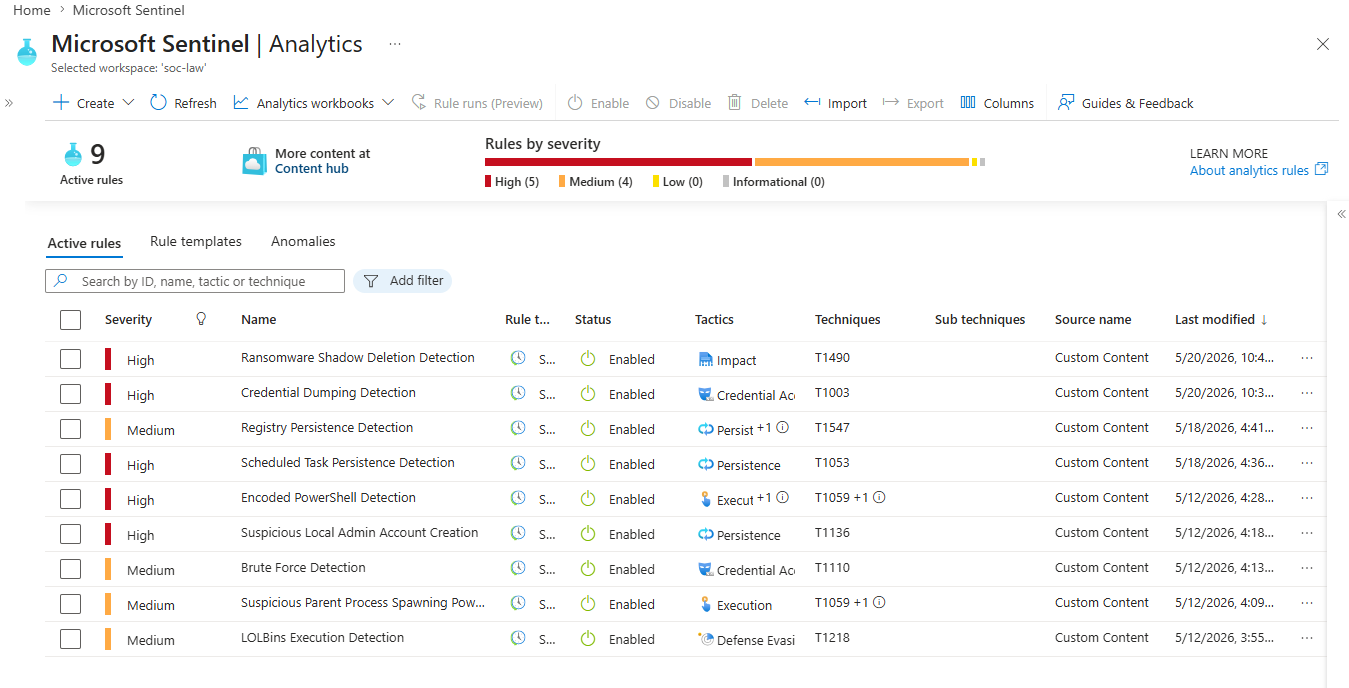Viewport: 1349px width, 688px height.
Task: Switch to the Rule templates tab
Action: pyautogui.click(x=196, y=241)
